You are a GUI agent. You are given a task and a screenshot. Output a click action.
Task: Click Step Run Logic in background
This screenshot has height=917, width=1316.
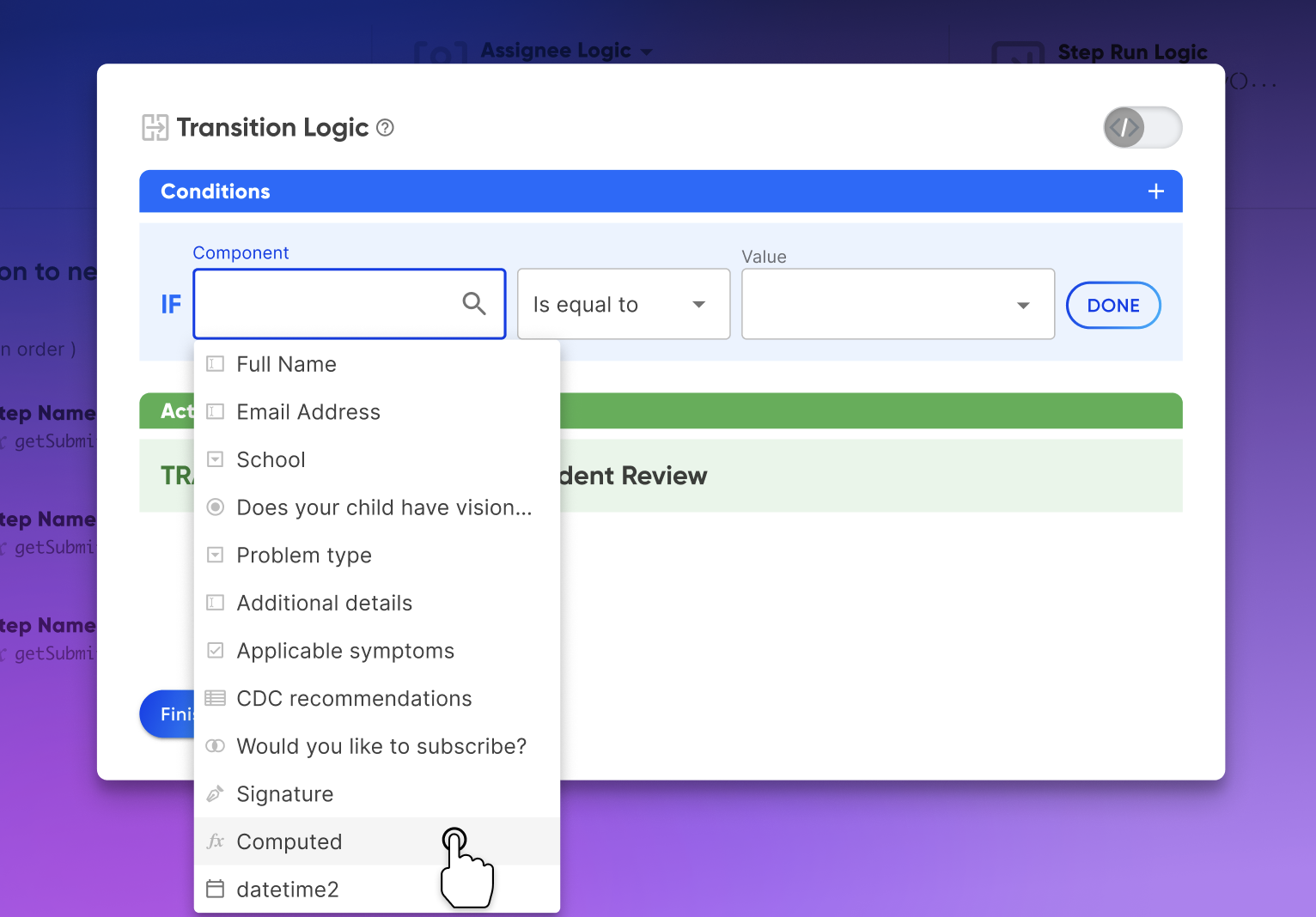[x=1132, y=52]
